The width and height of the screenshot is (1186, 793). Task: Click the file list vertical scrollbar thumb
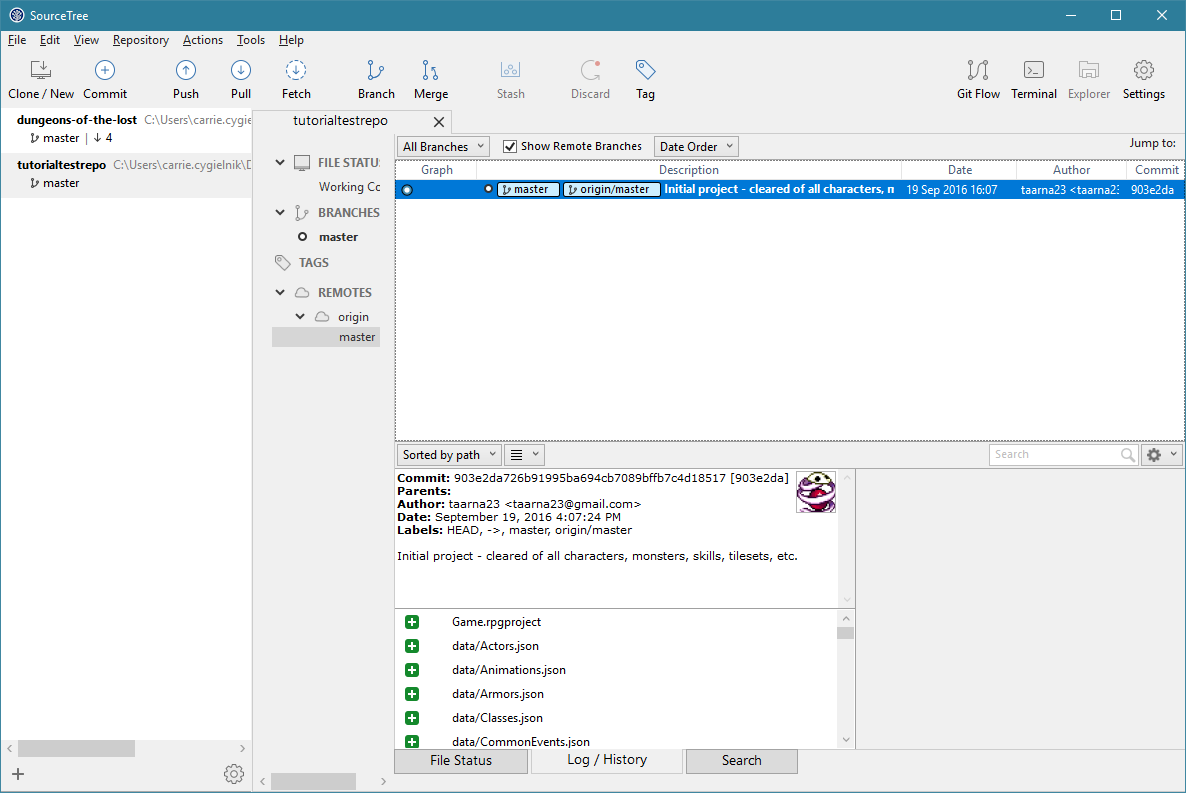846,633
